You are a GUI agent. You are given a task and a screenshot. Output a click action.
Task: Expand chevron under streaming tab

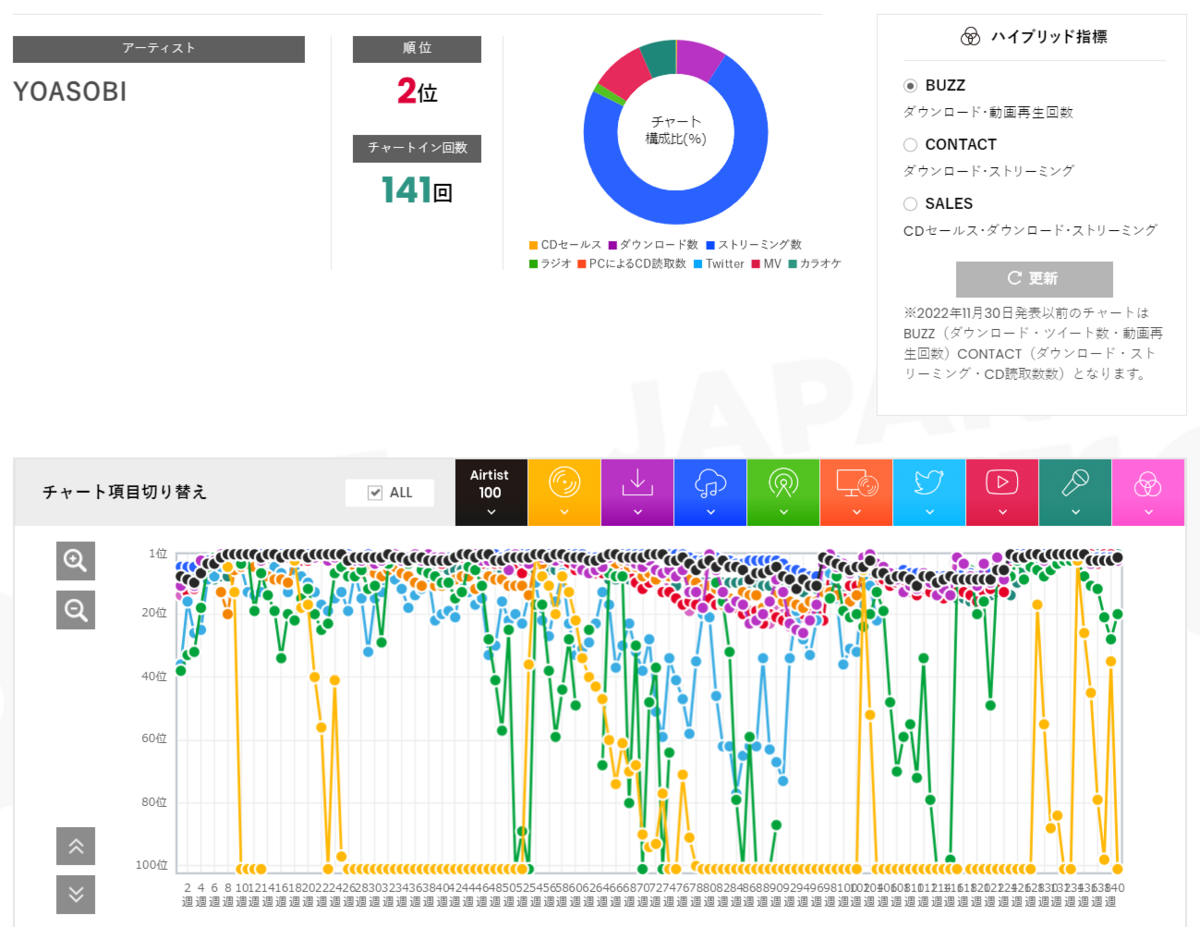710,512
